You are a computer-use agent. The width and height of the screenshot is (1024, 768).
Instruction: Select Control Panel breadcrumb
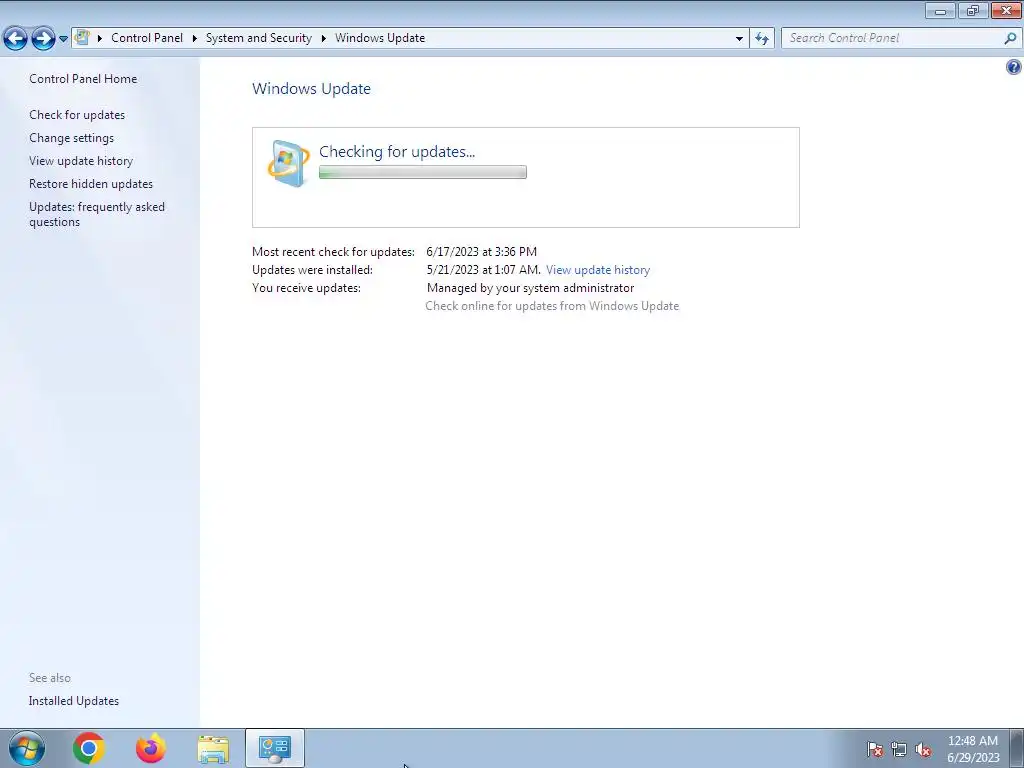[147, 38]
